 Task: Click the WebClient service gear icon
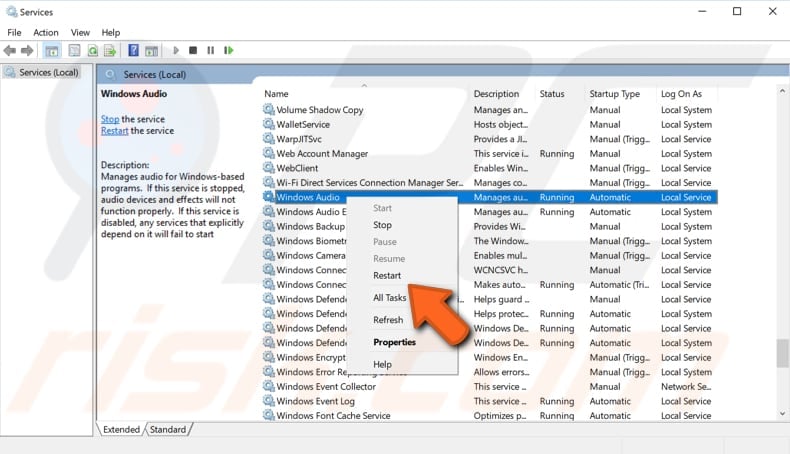pos(269,168)
